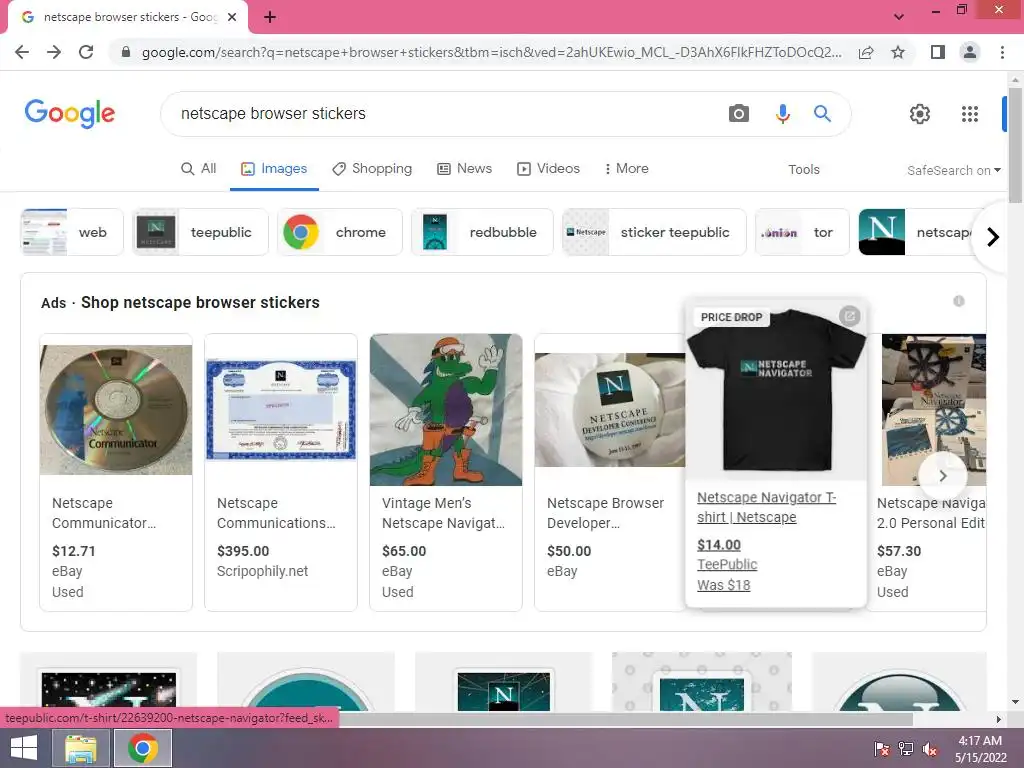The image size is (1024, 768).
Task: Show ad information icon
Action: pos(958,301)
